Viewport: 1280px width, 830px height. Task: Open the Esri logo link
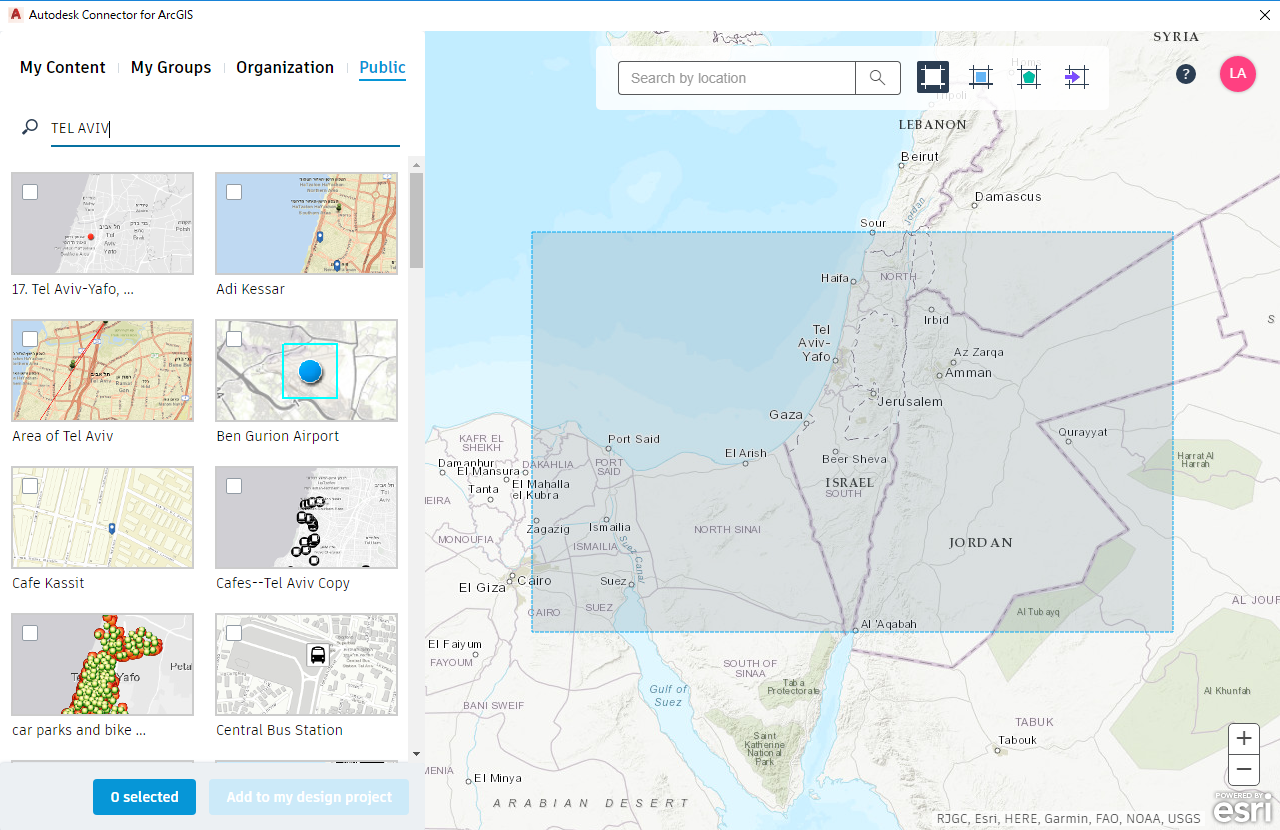(x=1241, y=807)
